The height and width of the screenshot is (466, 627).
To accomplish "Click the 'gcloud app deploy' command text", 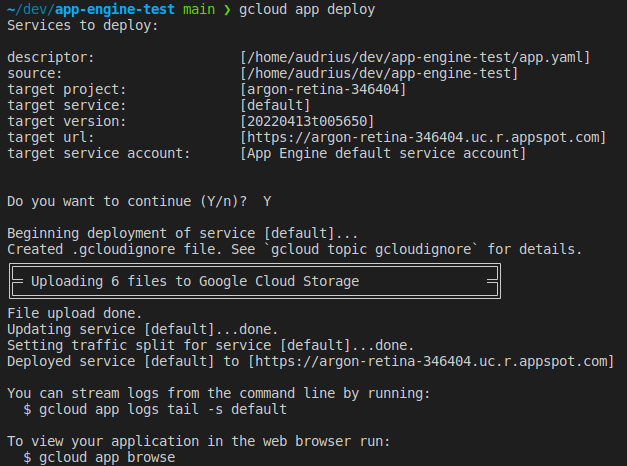I will [x=307, y=9].
